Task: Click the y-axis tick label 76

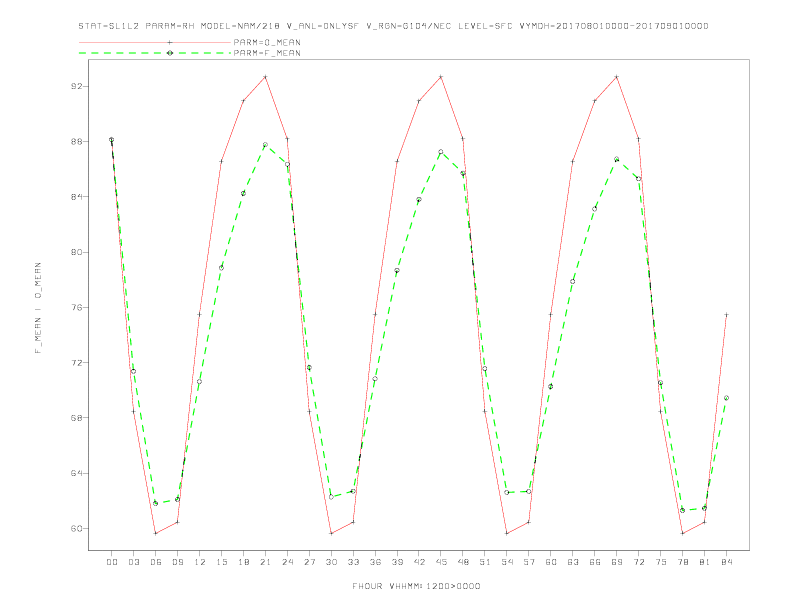Action: pyautogui.click(x=76, y=308)
